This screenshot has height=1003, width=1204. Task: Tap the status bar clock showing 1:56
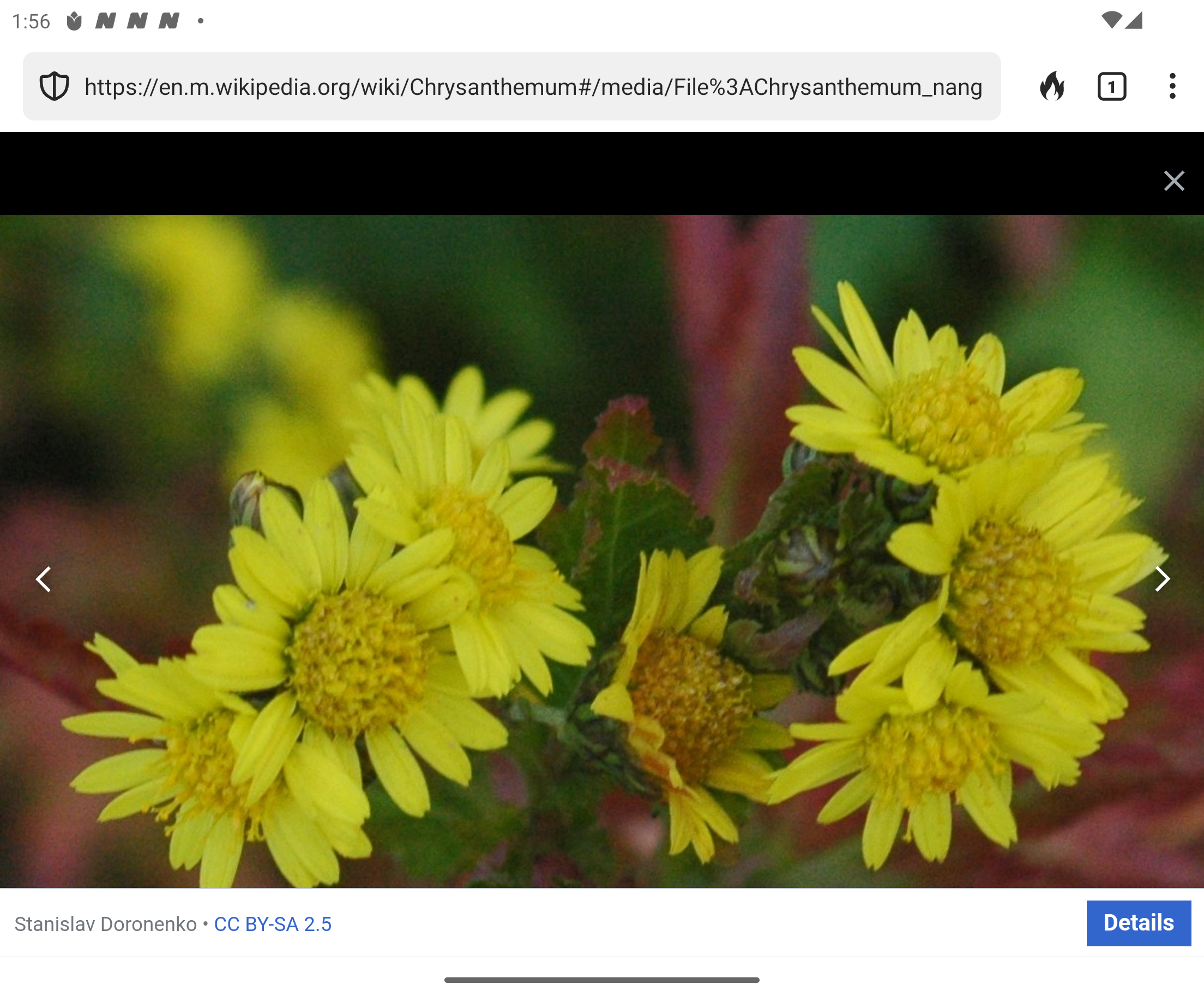(x=31, y=21)
